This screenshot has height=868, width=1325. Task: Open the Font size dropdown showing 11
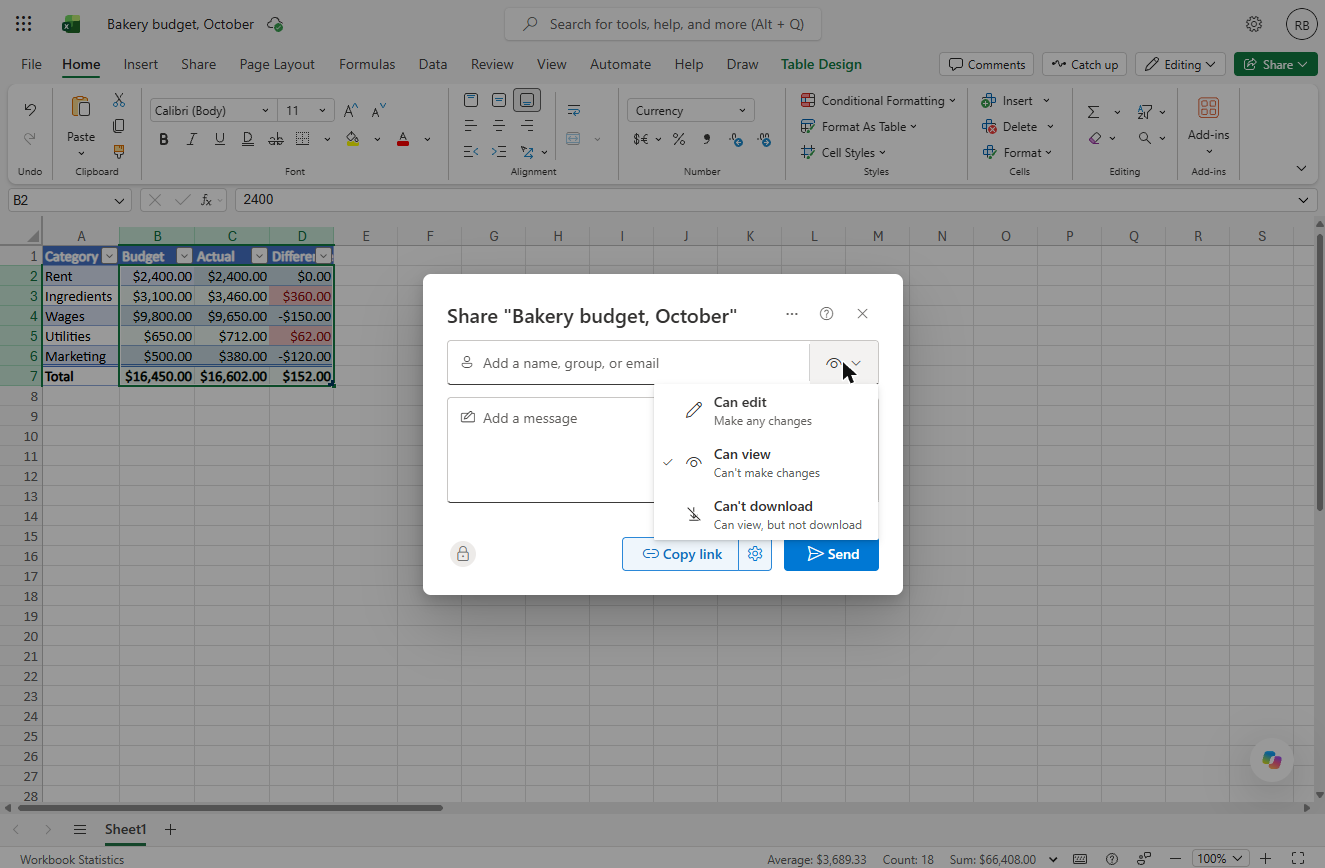(306, 111)
